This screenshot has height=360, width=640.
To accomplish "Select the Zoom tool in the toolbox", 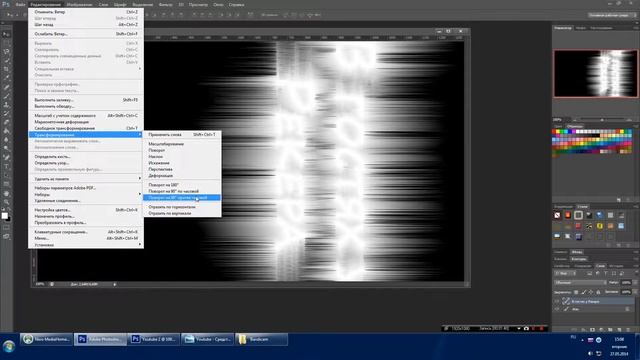I will pyautogui.click(x=6, y=202).
